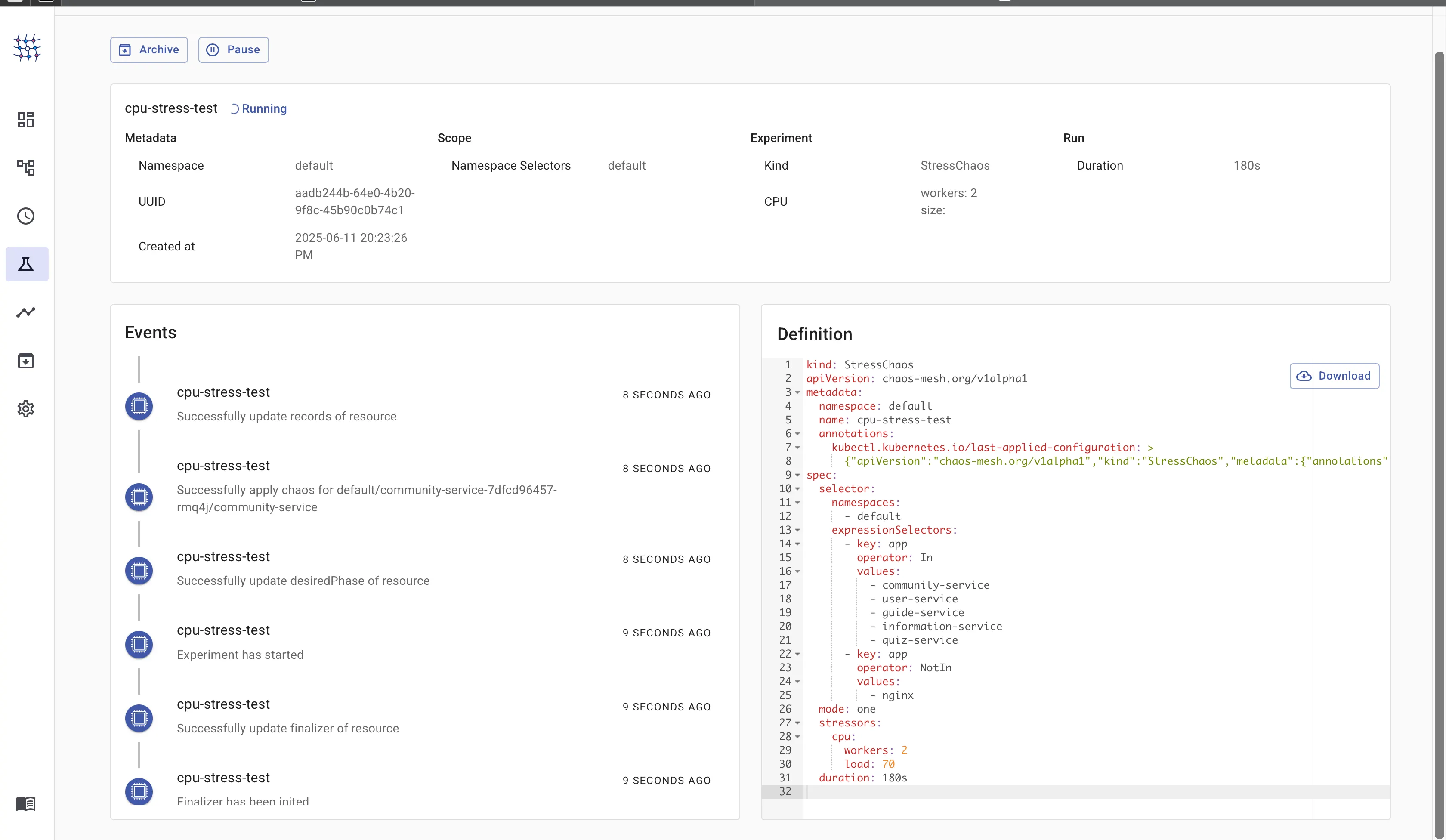Open the Dashboard sidebar icon
This screenshot has width=1446, height=840.
click(26, 119)
